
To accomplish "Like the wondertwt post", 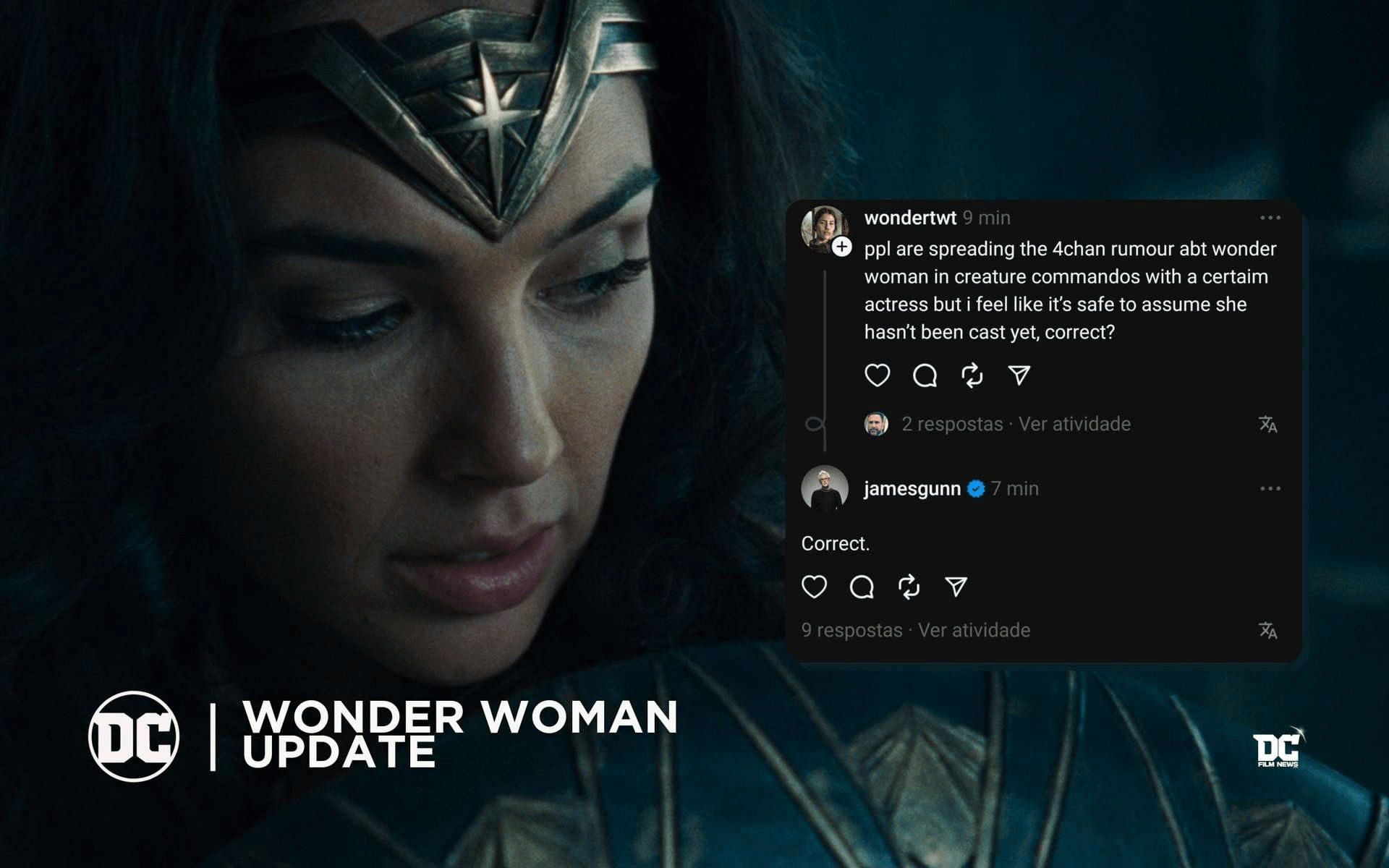I will [877, 375].
